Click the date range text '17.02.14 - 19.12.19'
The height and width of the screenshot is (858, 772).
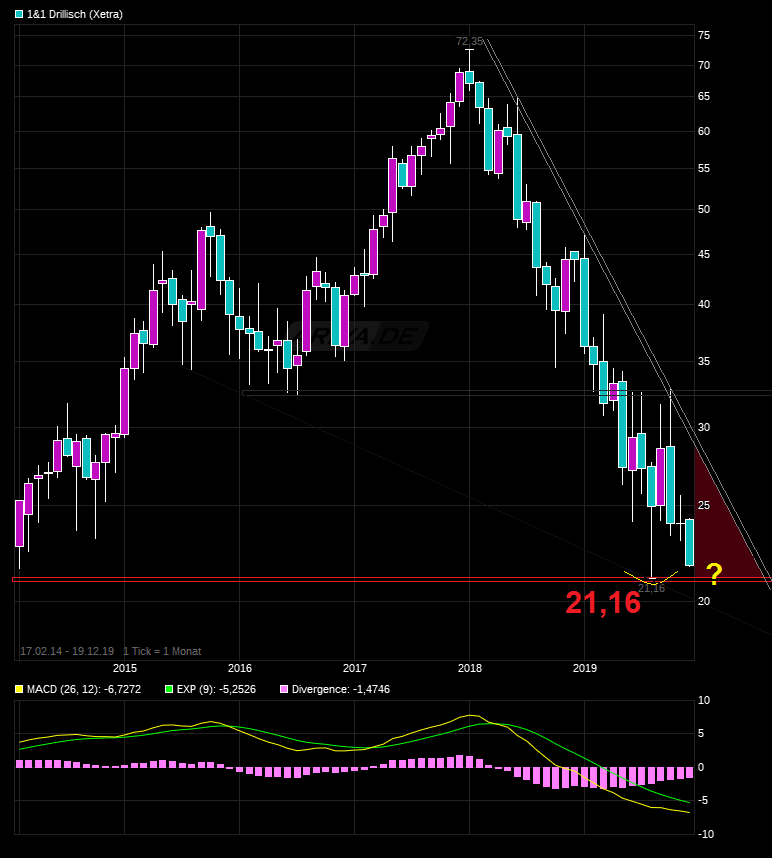[x=67, y=651]
